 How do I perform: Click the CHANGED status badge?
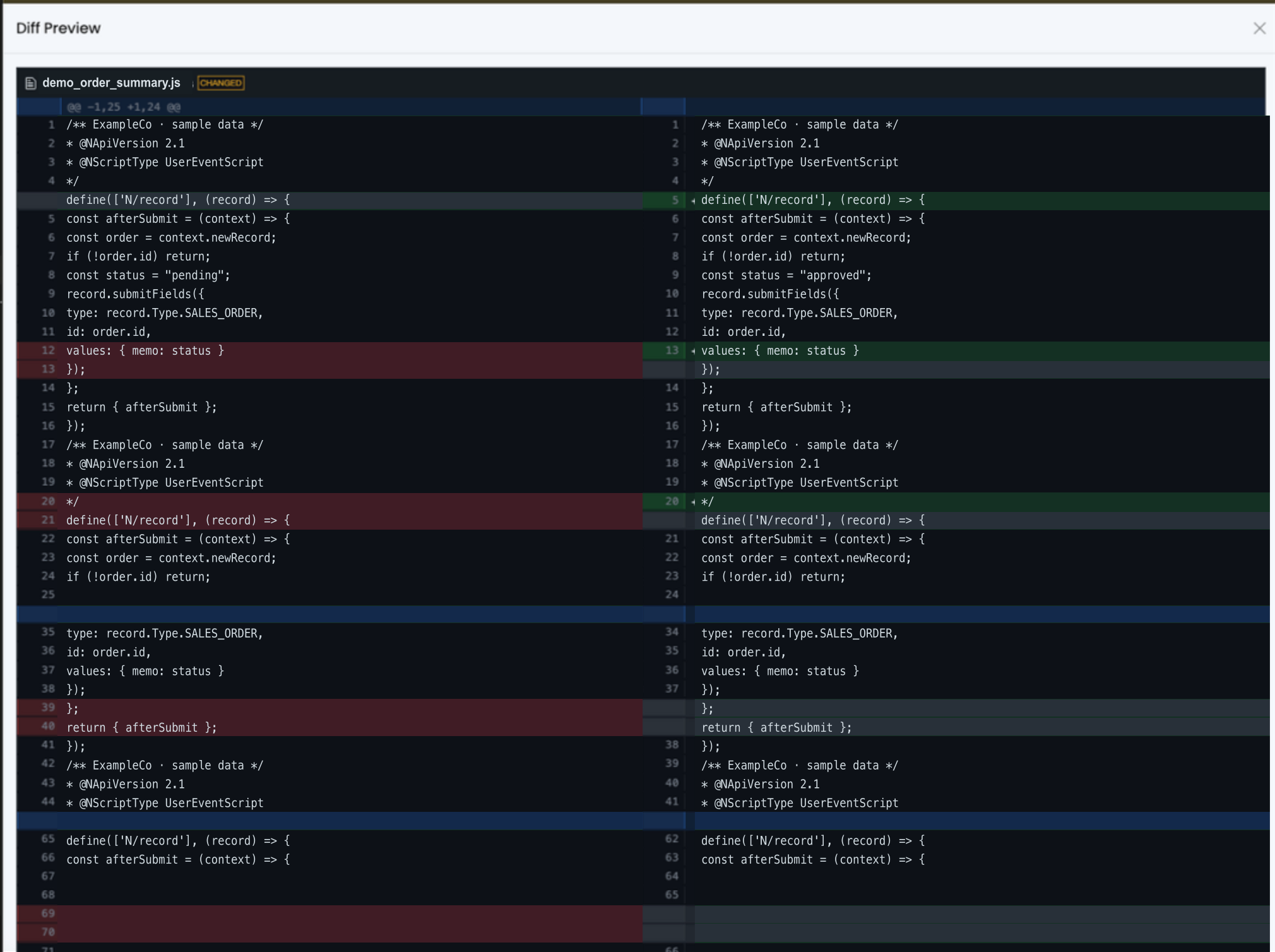coord(221,83)
